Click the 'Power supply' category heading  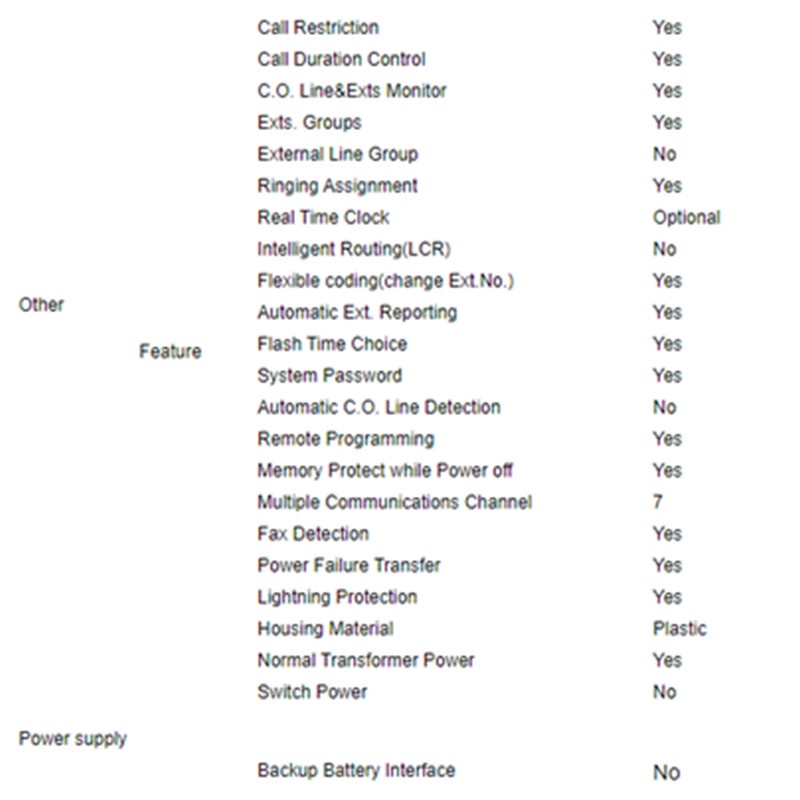pyautogui.click(x=73, y=740)
